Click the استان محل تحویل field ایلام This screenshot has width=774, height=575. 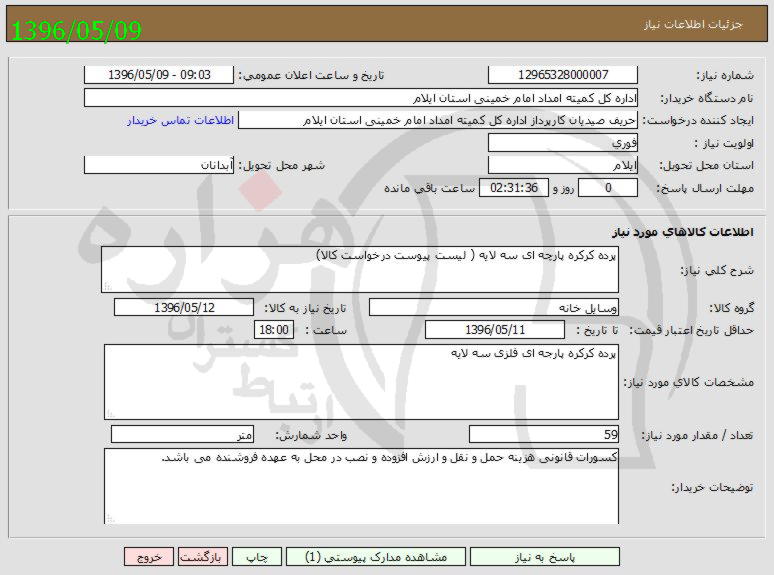pos(563,165)
